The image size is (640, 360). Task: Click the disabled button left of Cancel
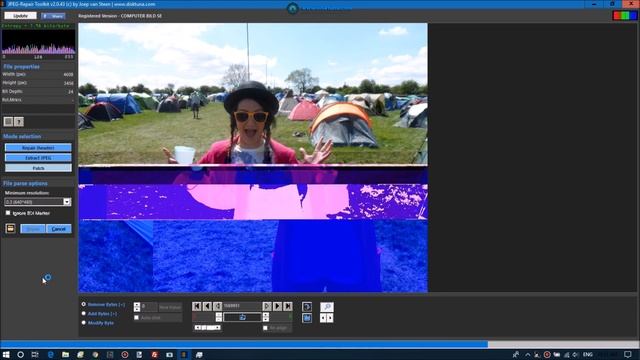pos(33,229)
